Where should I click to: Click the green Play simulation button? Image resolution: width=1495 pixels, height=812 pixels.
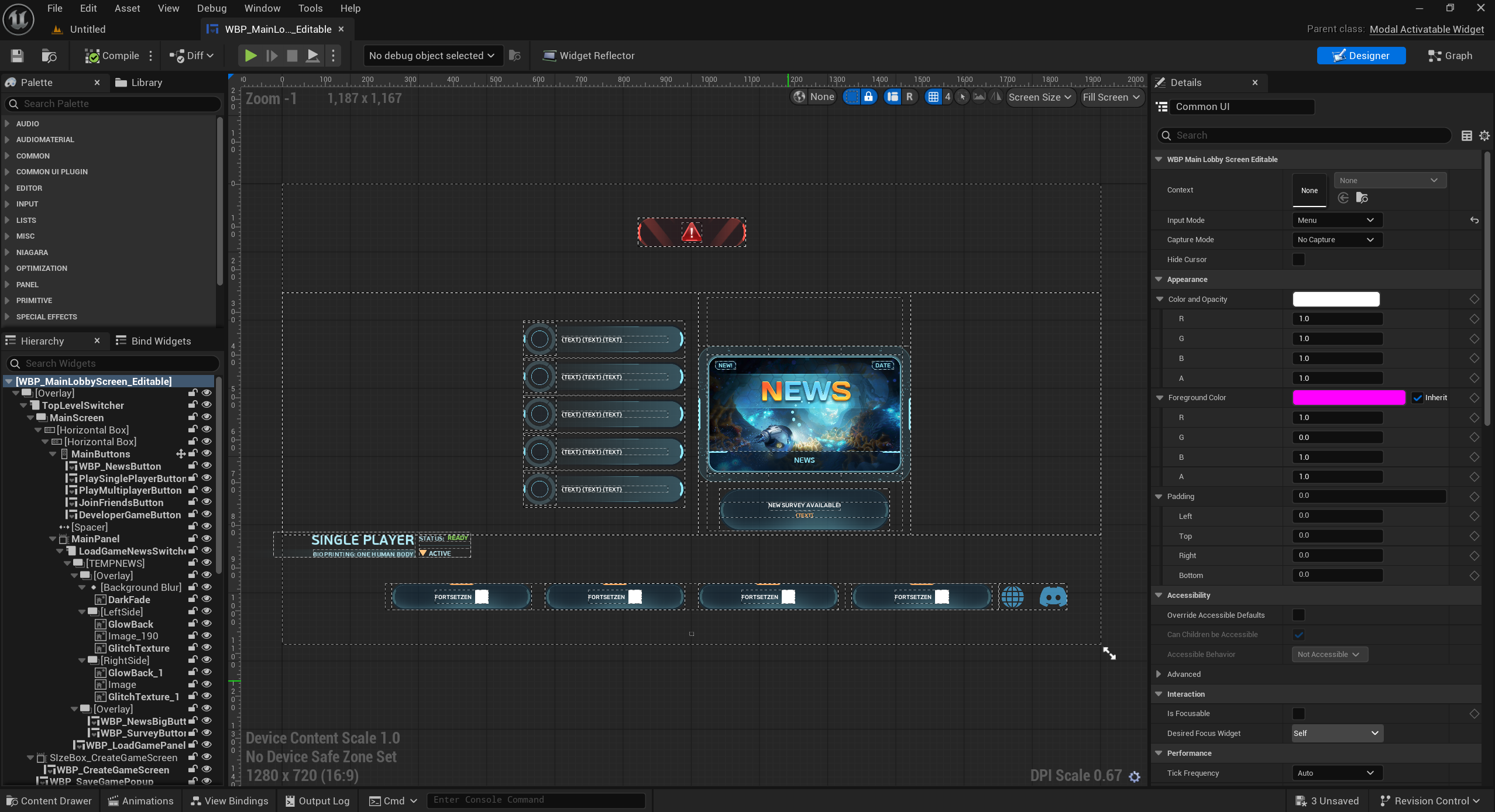click(250, 56)
